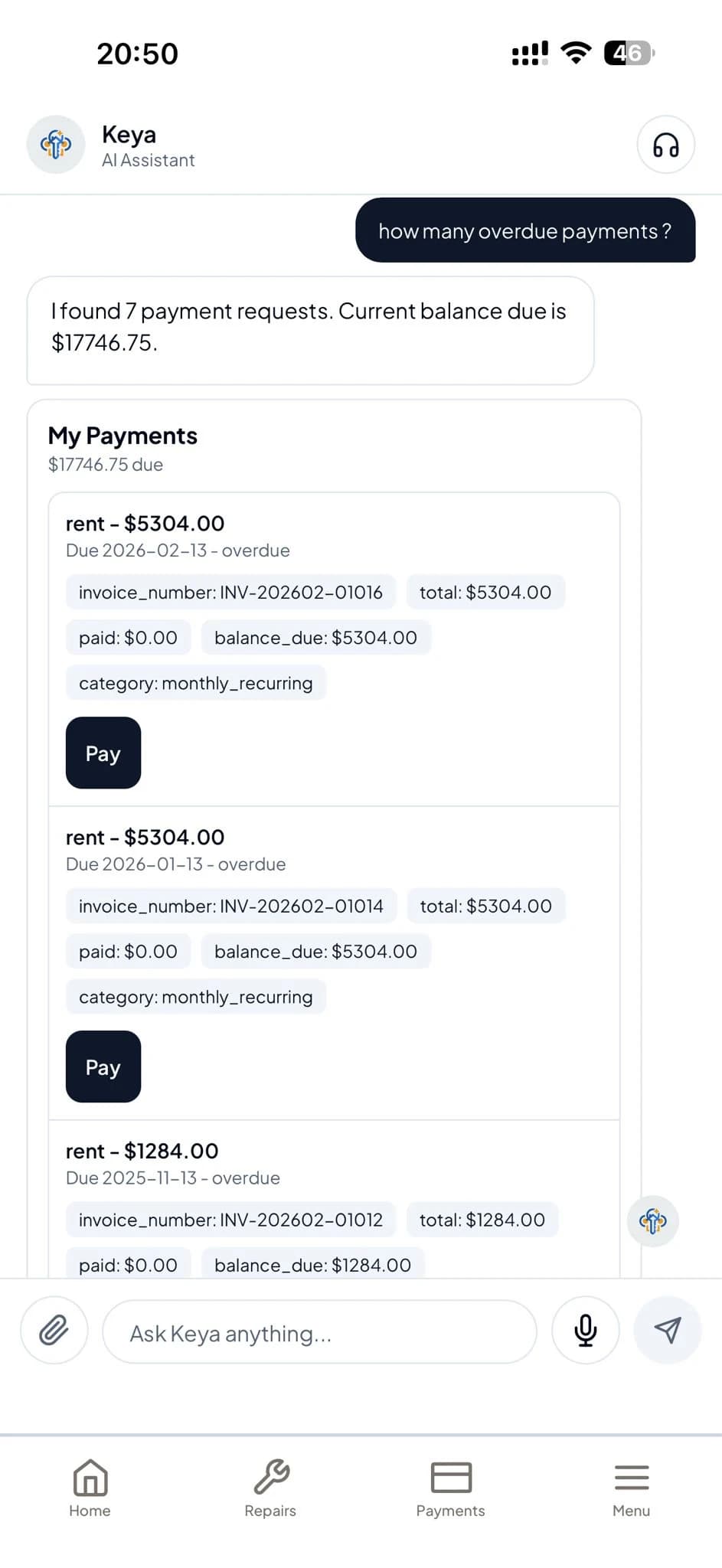The width and height of the screenshot is (722, 1568).
Task: Tap the paper plane send icon
Action: coord(668,1330)
